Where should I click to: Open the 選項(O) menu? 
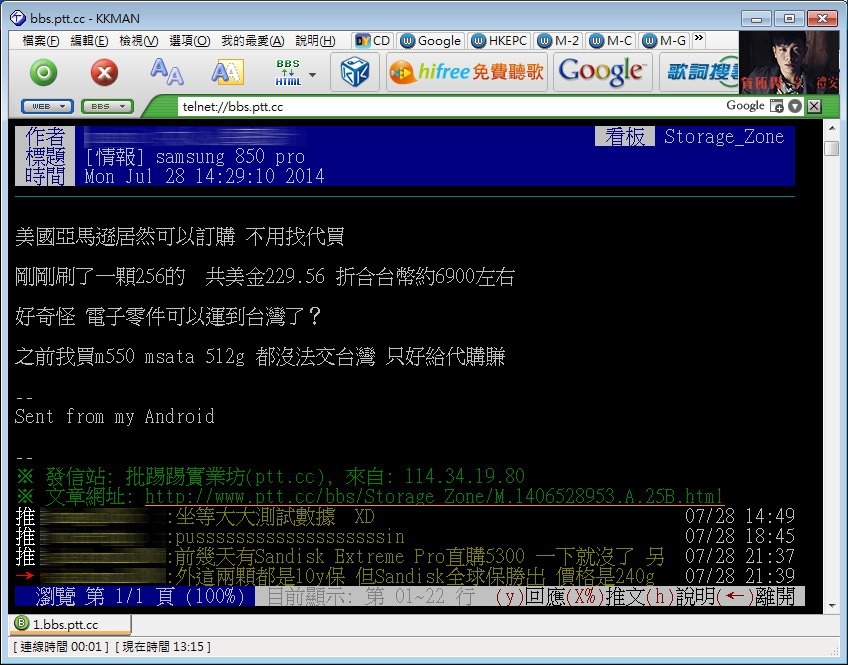[x=189, y=41]
